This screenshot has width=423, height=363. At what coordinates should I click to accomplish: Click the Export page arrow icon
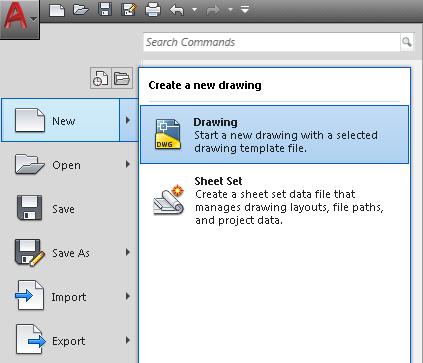31,339
